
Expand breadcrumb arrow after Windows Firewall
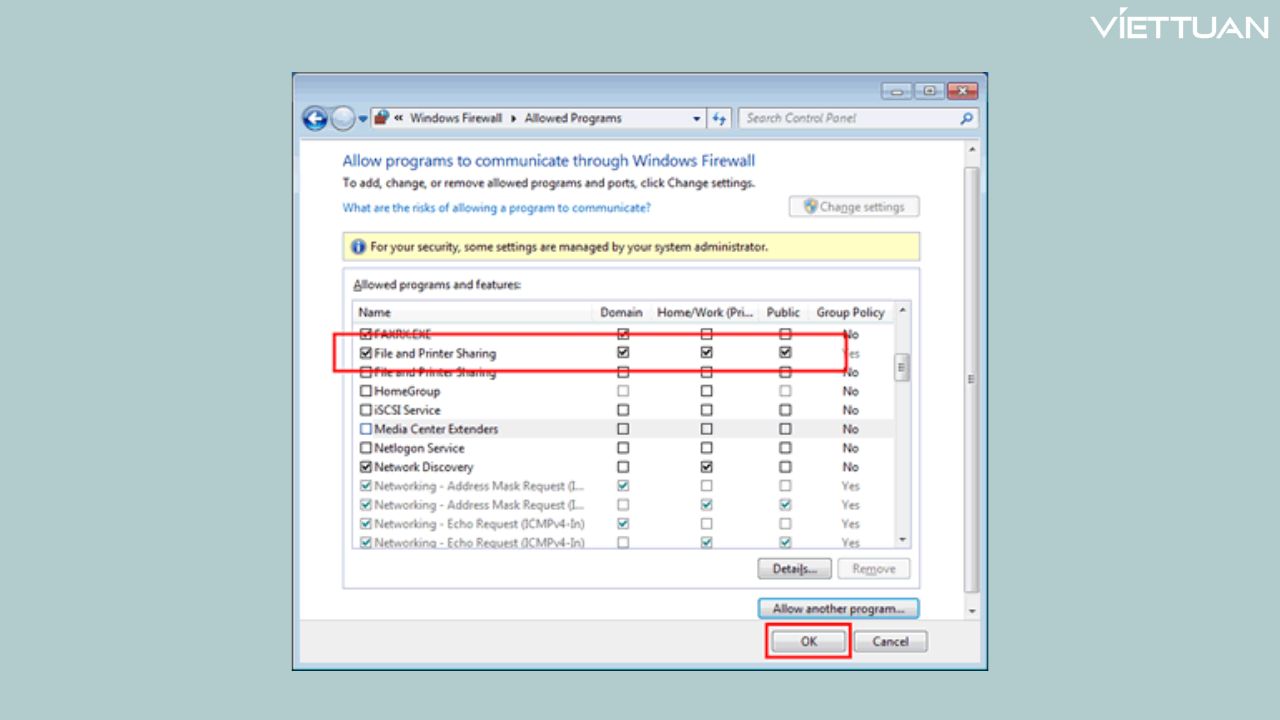click(514, 118)
